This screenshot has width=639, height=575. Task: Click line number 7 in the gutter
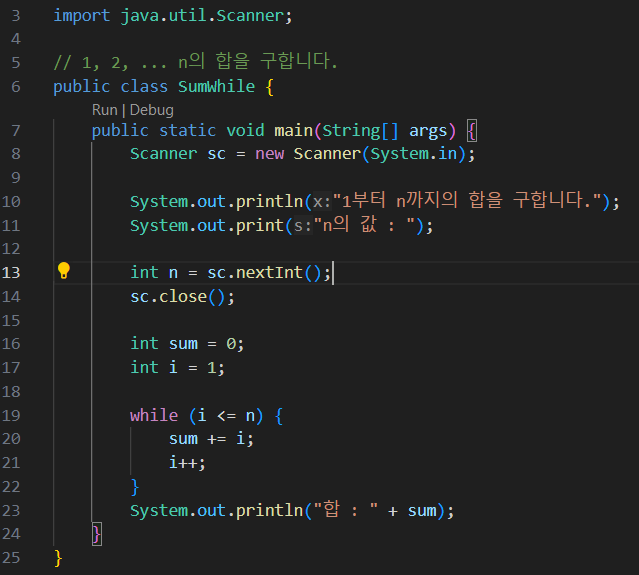15,130
